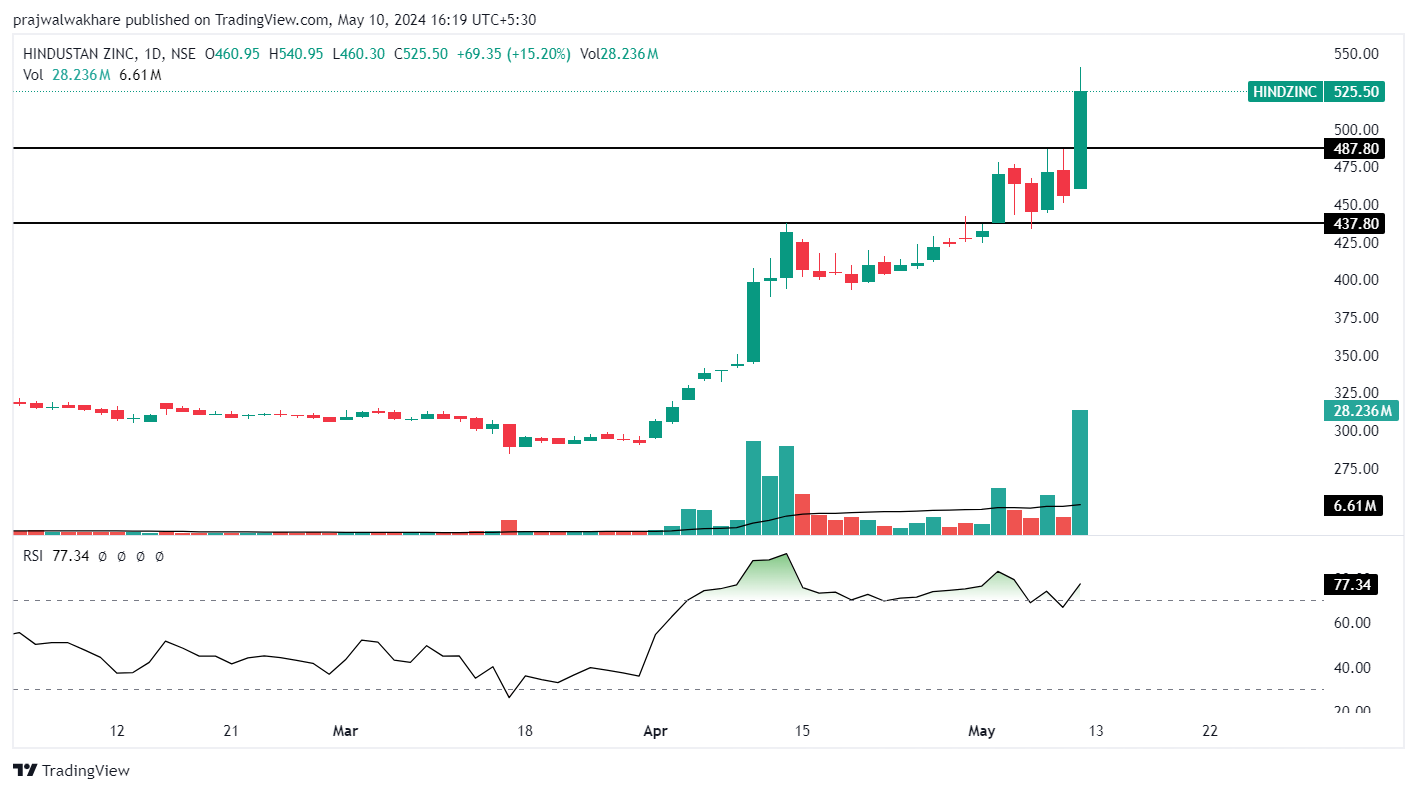Click the low value L460.30
This screenshot has height=792, width=1417.
click(359, 54)
